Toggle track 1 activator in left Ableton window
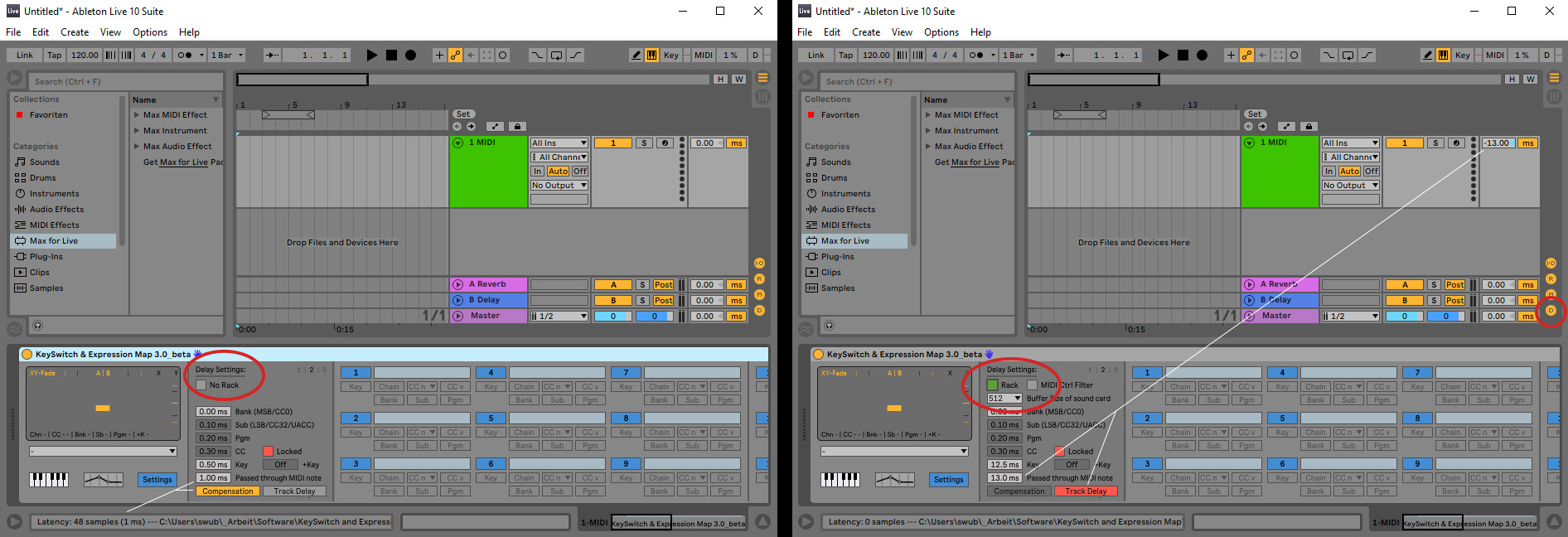This screenshot has width=1568, height=537. (613, 143)
